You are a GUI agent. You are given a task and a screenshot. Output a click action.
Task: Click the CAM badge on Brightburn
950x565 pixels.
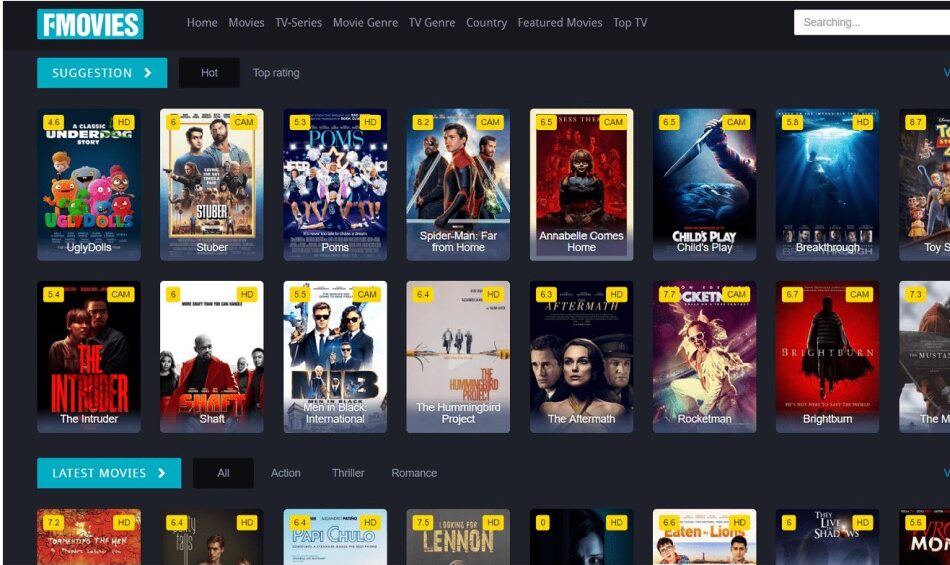pos(859,294)
